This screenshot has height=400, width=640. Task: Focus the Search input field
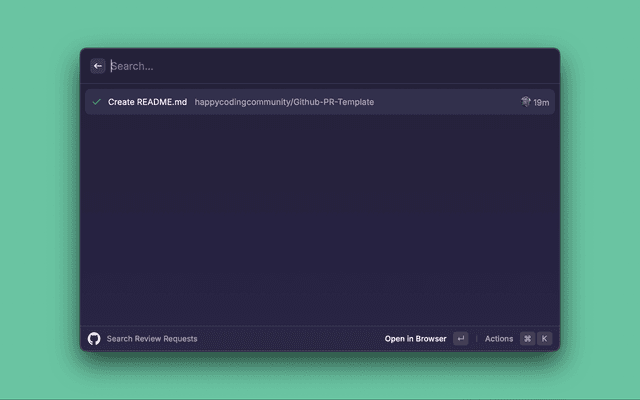300,66
